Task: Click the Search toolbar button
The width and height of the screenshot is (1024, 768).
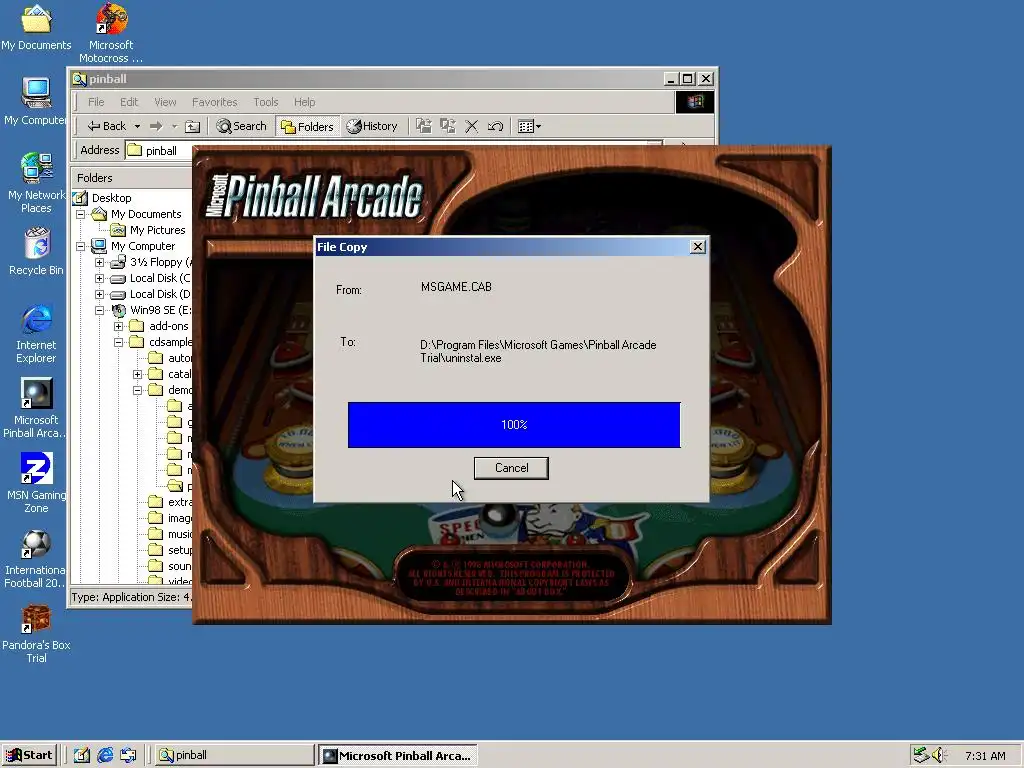Action: click(x=242, y=126)
